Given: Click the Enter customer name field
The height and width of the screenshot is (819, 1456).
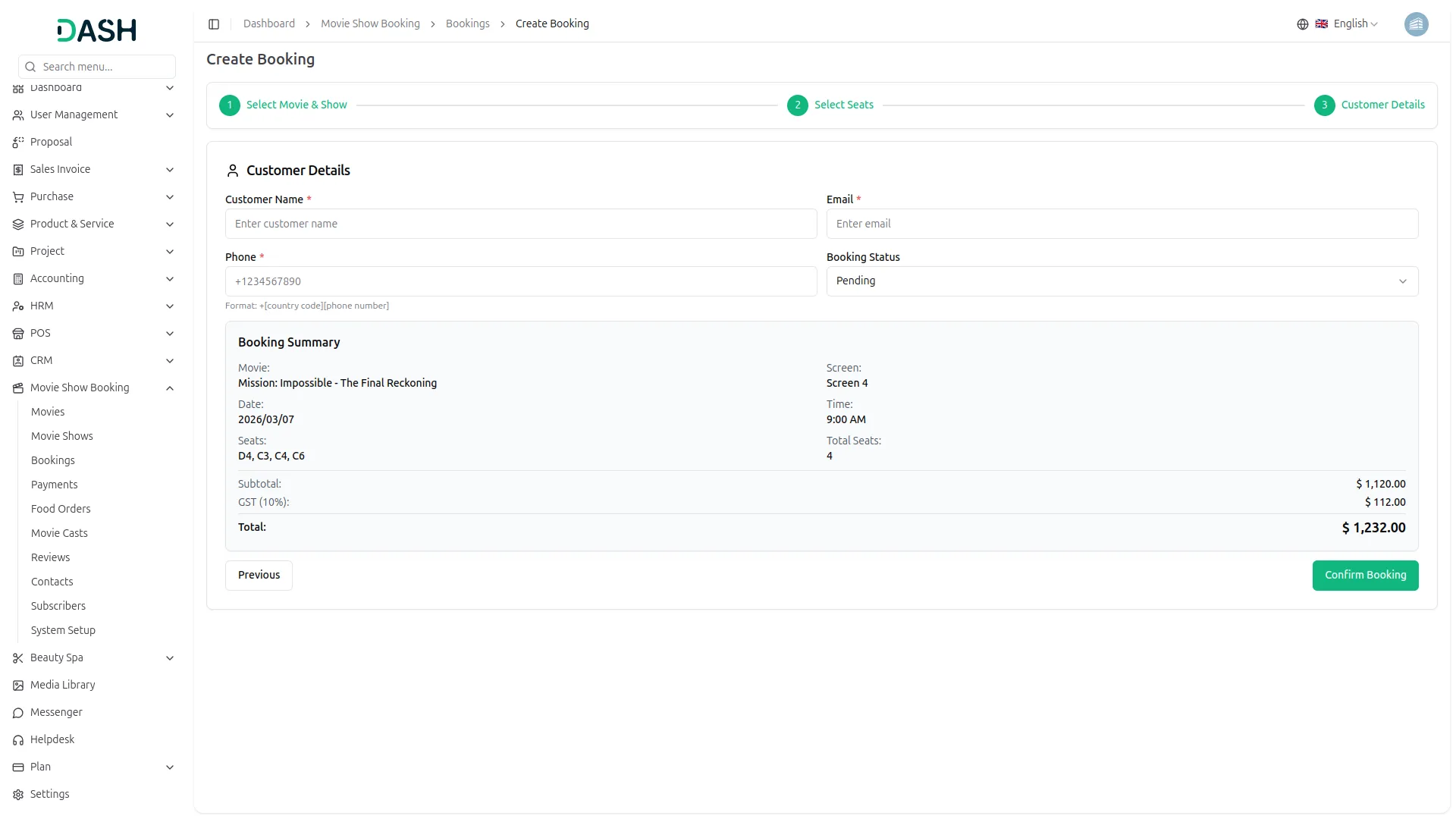Looking at the screenshot, I should [x=520, y=224].
